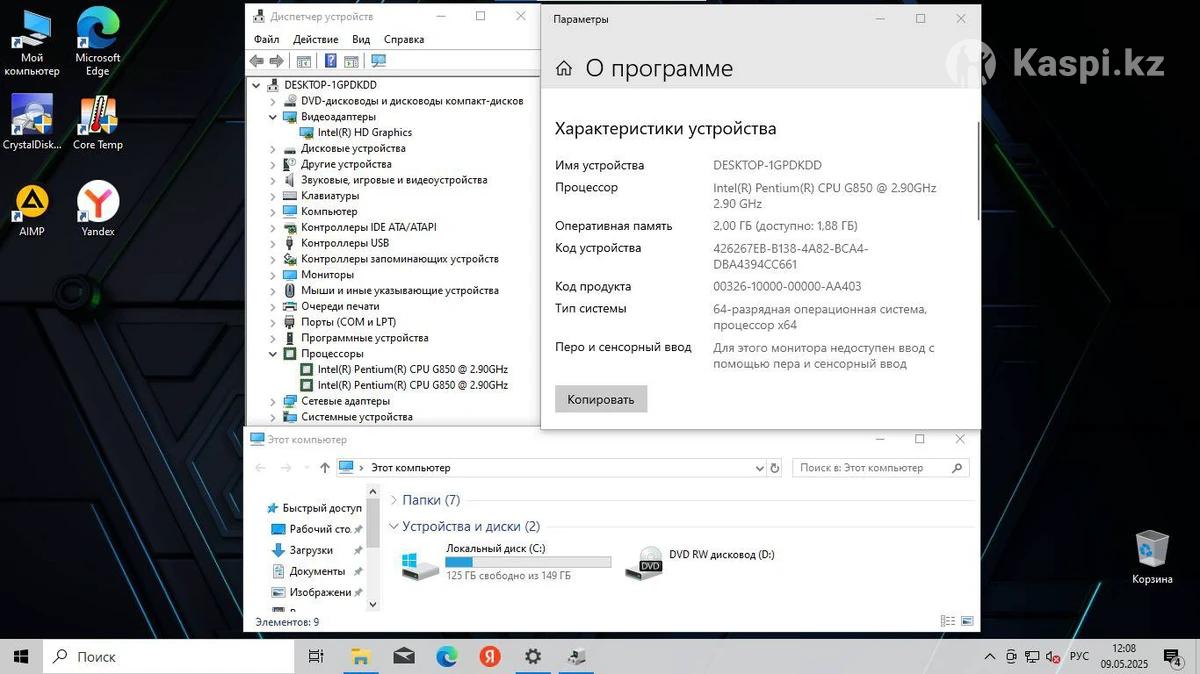Expand the Сетевые адаптеры node

click(273, 401)
